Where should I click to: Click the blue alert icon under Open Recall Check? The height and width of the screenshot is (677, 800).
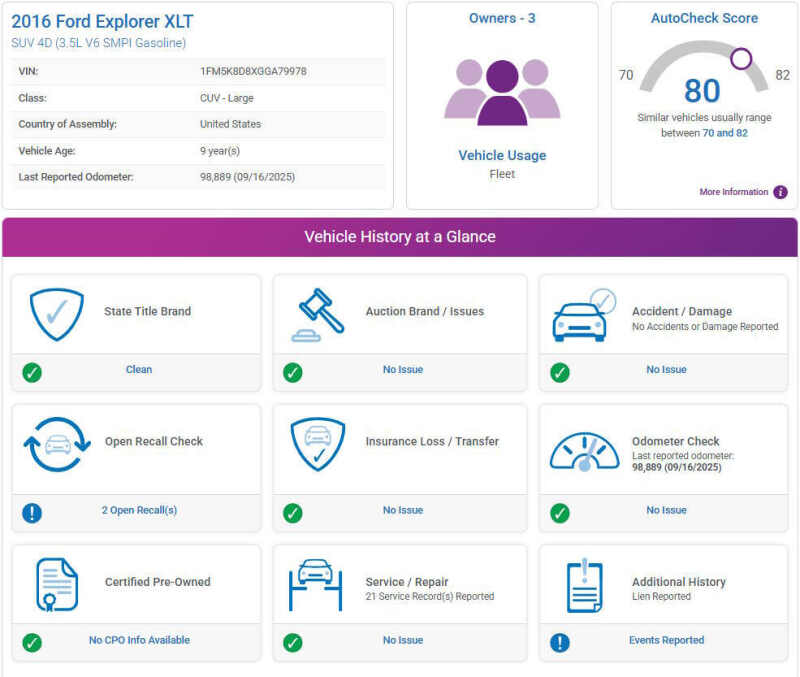[32, 513]
